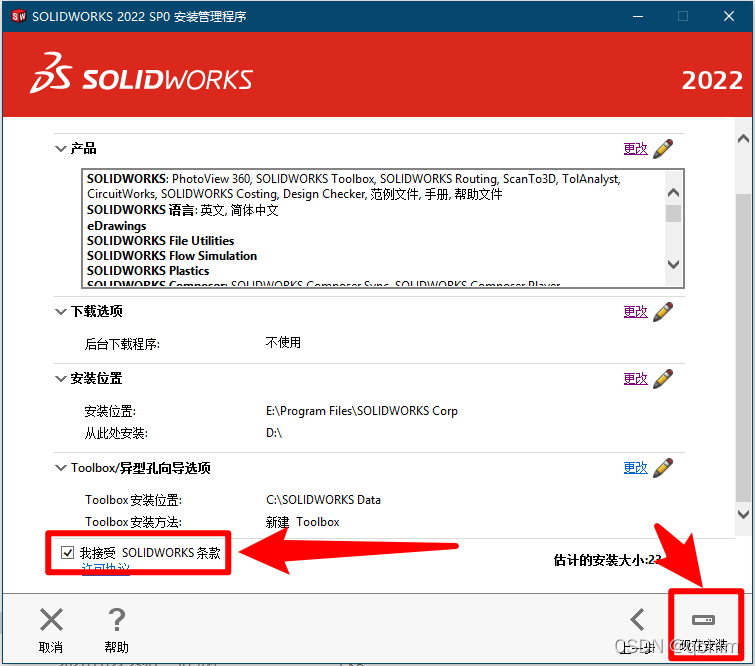
Task: Click the pencil icon beside 安装位置 更改
Action: [x=663, y=379]
